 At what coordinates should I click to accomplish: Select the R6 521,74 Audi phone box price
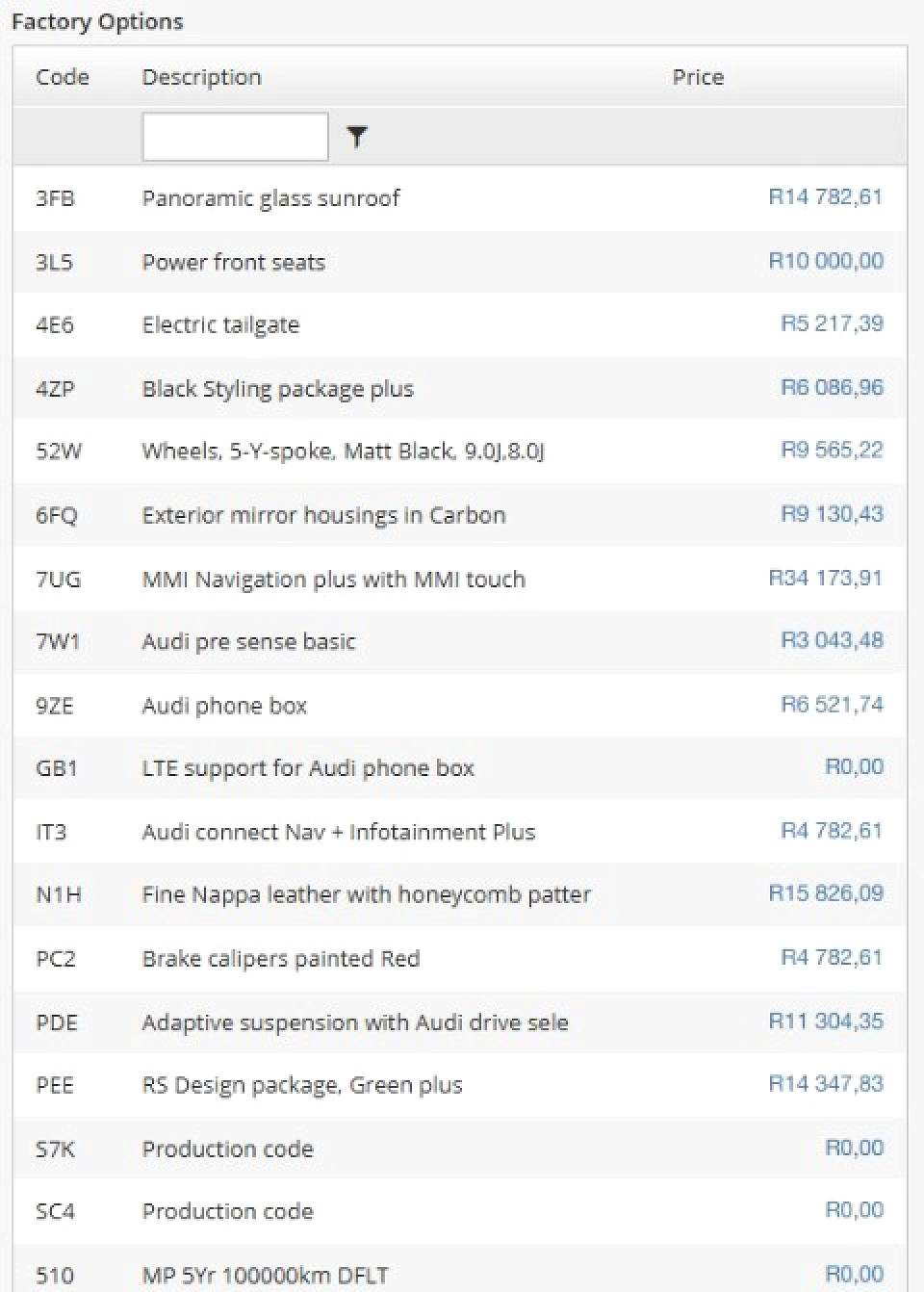pos(832,705)
